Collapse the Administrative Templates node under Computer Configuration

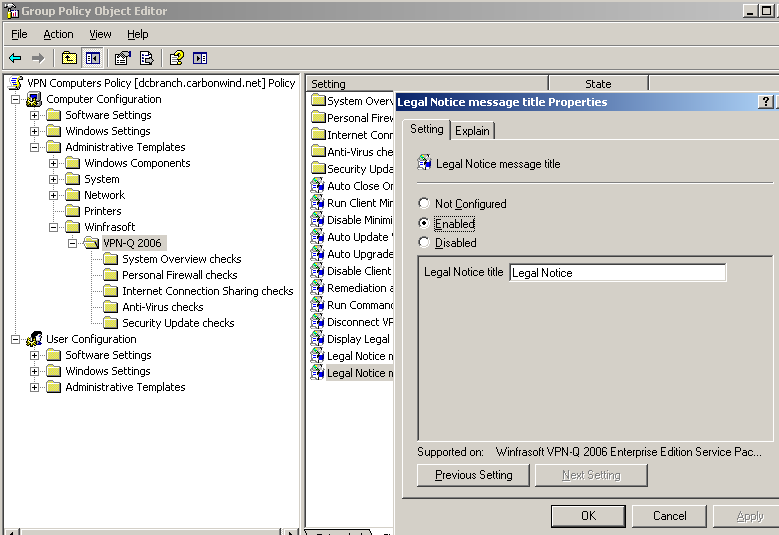34,147
